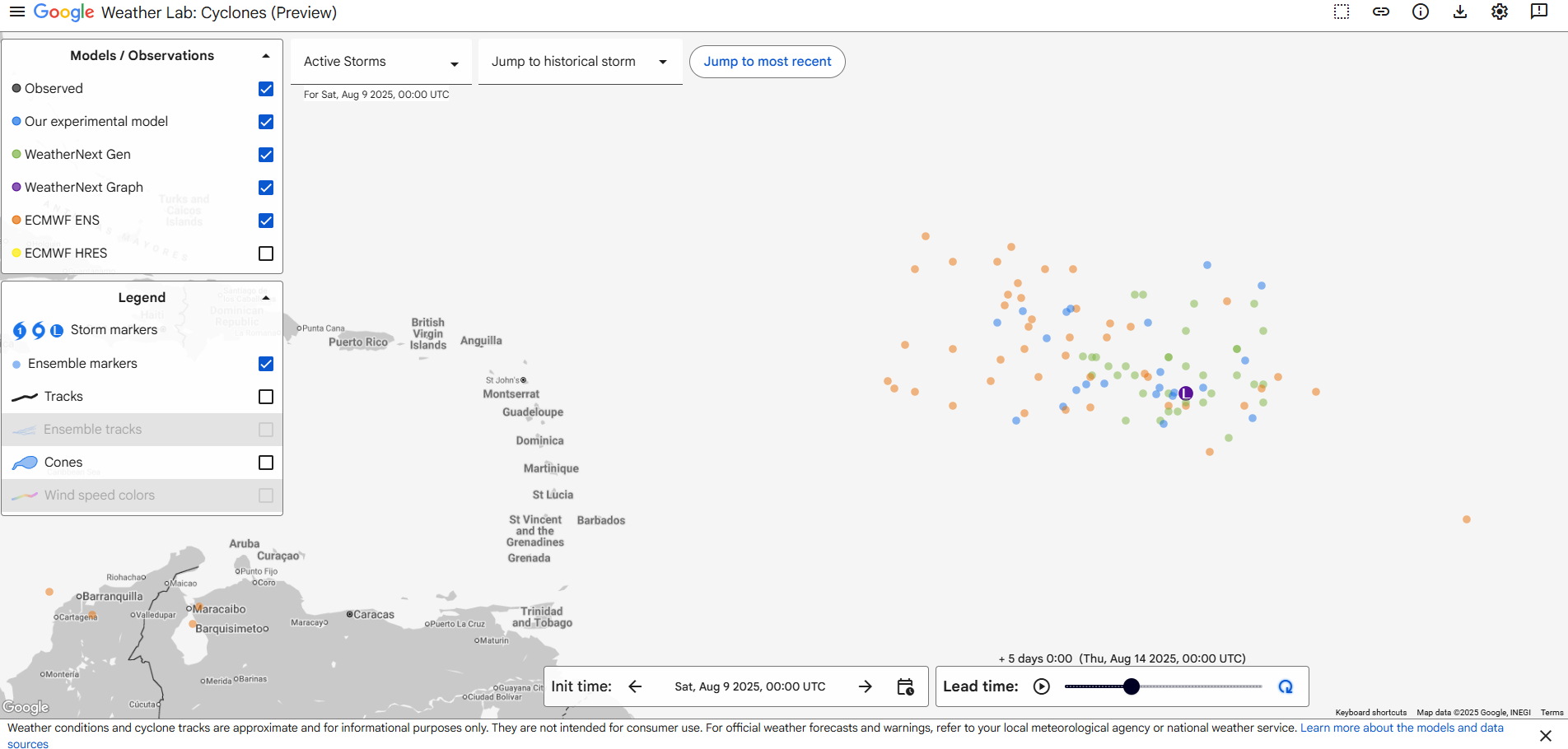Click the numbered storm marker icon
Image resolution: width=1568 pixels, height=749 pixels.
click(x=20, y=331)
